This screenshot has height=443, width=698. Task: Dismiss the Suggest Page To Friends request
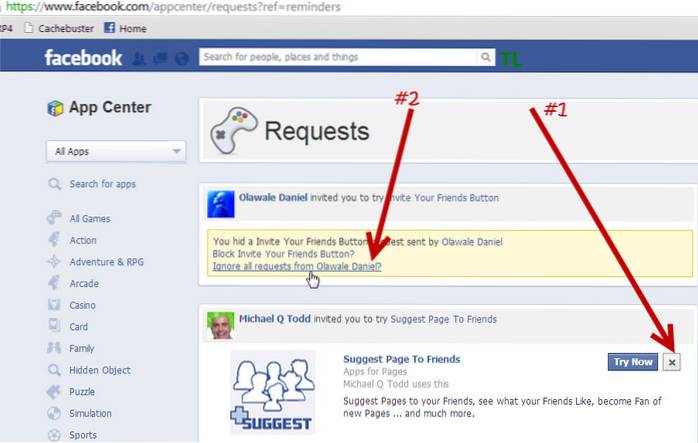click(x=672, y=362)
